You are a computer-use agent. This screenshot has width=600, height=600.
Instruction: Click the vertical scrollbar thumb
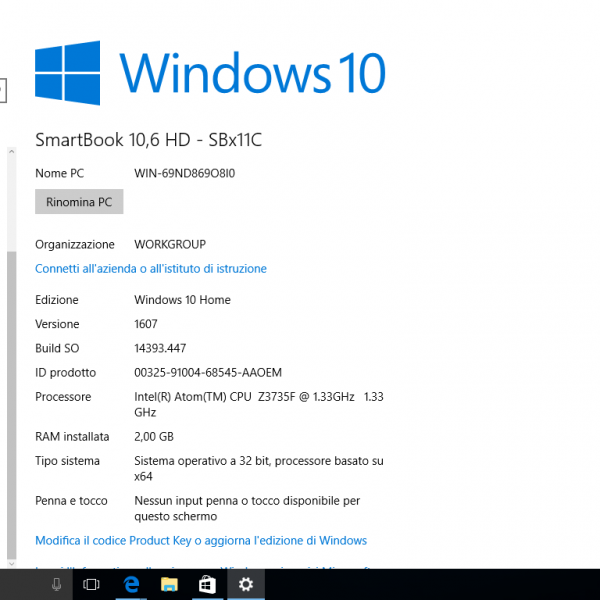click(x=11, y=405)
